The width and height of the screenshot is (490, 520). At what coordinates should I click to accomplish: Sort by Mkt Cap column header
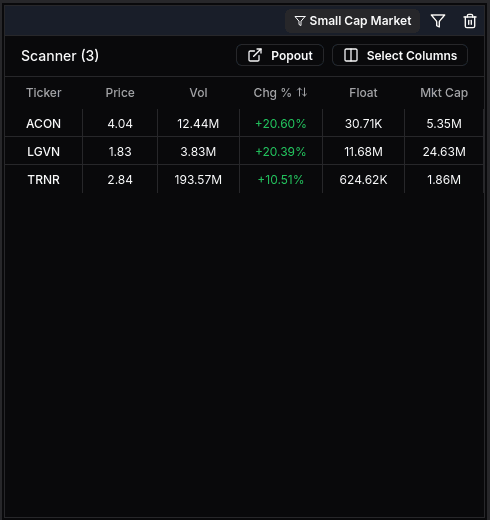pyautogui.click(x=444, y=93)
